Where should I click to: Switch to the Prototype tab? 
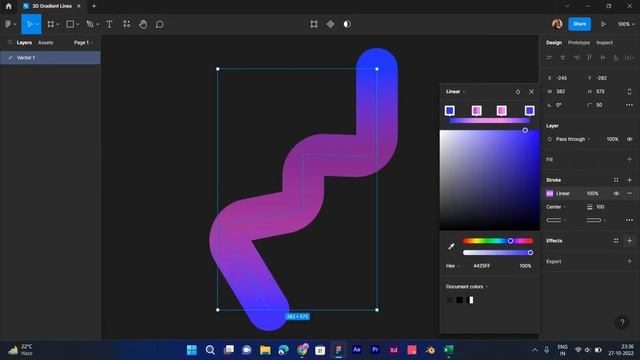(x=578, y=42)
